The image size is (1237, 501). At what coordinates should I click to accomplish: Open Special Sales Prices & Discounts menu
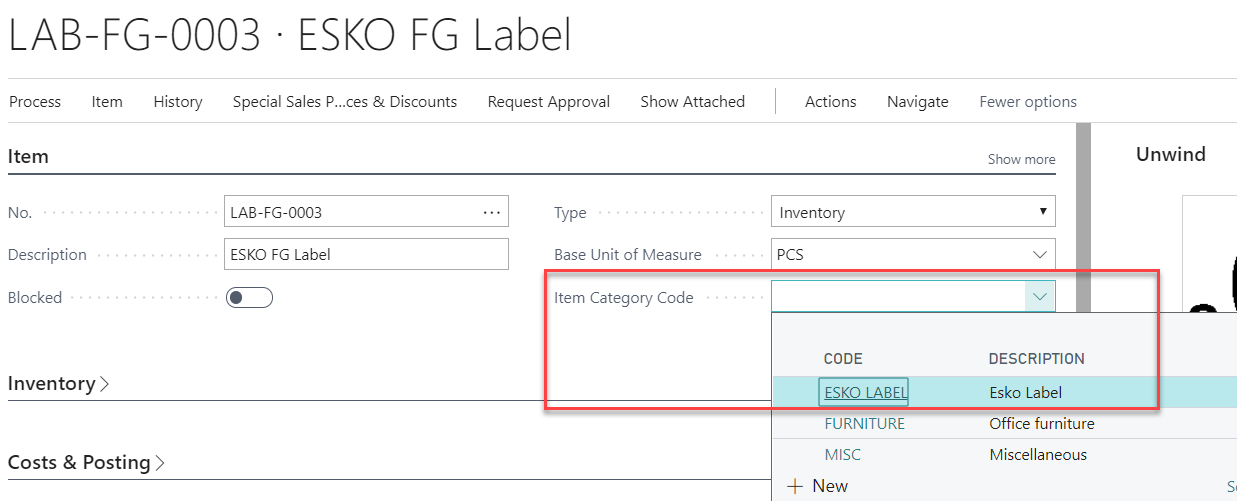click(x=344, y=102)
